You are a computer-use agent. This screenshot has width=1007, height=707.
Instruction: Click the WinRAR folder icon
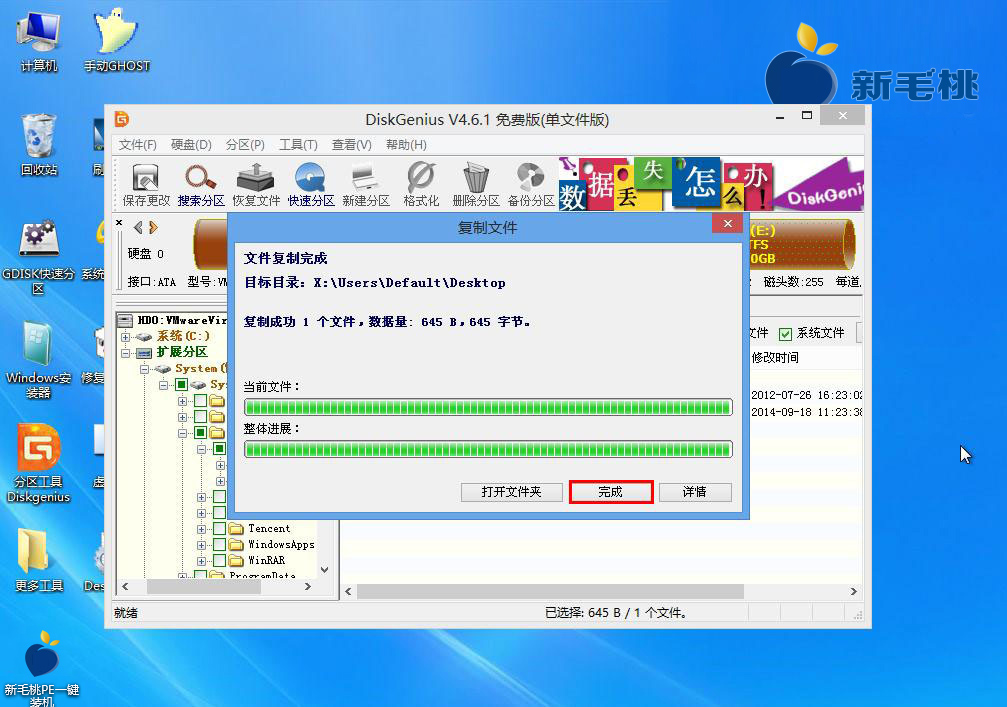pos(236,561)
